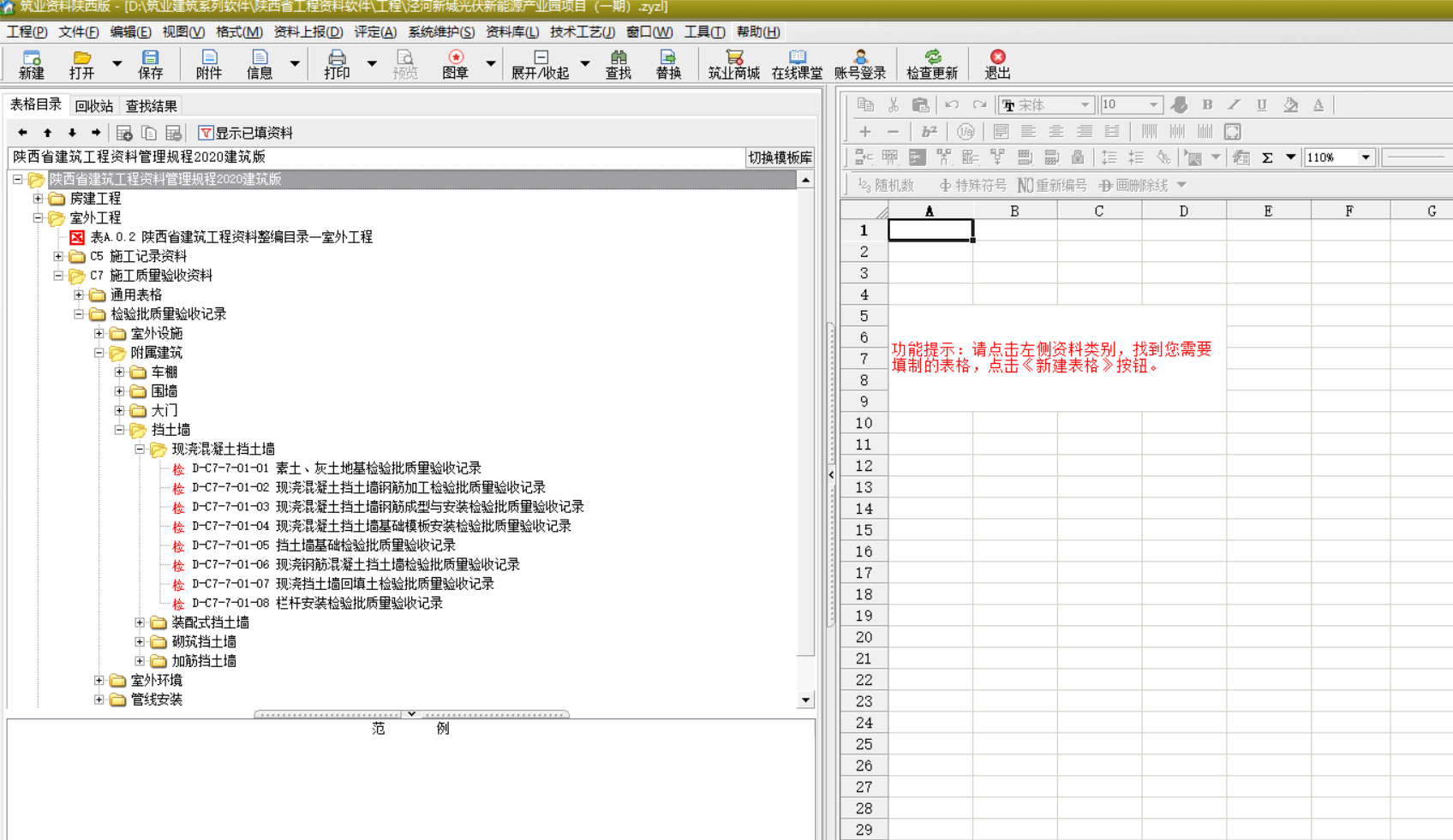Switch to the 查找结果 tab
This screenshot has width=1453, height=840.
click(152, 106)
